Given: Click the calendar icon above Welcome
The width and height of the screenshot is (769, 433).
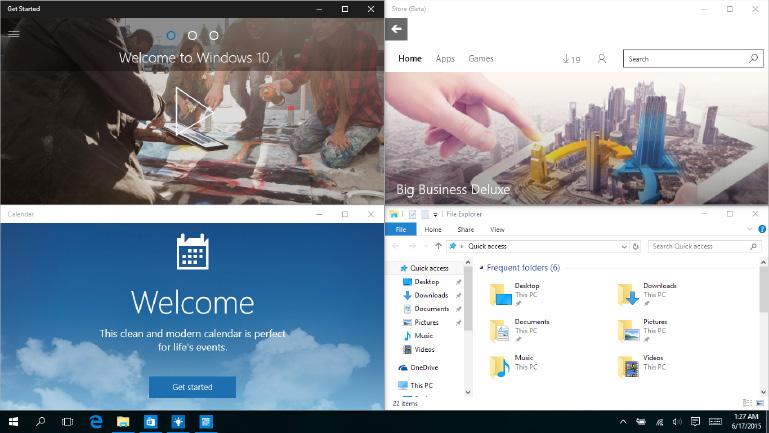Looking at the screenshot, I should (193, 252).
